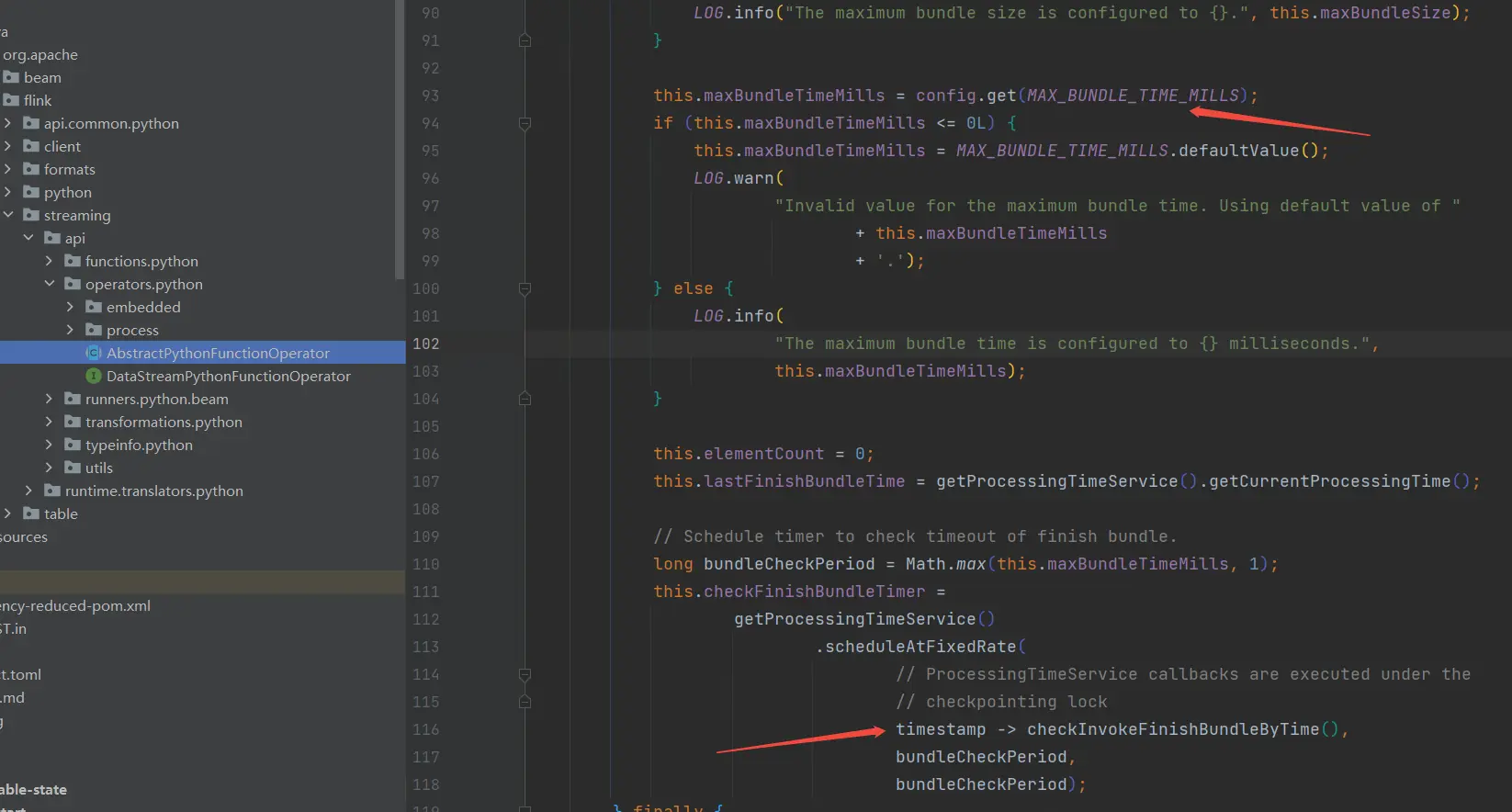
Task: Click the flink folder icon
Action: tap(11, 100)
